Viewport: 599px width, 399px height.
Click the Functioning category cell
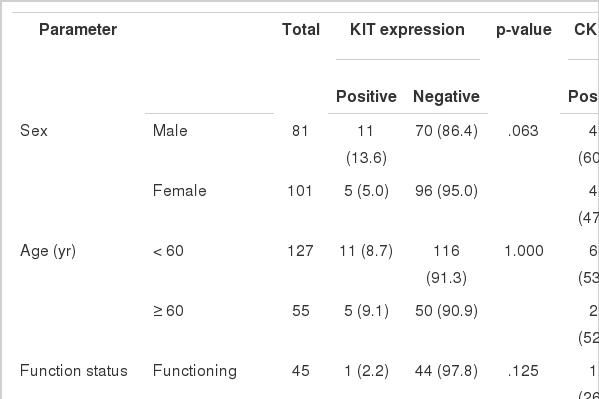tap(194, 371)
